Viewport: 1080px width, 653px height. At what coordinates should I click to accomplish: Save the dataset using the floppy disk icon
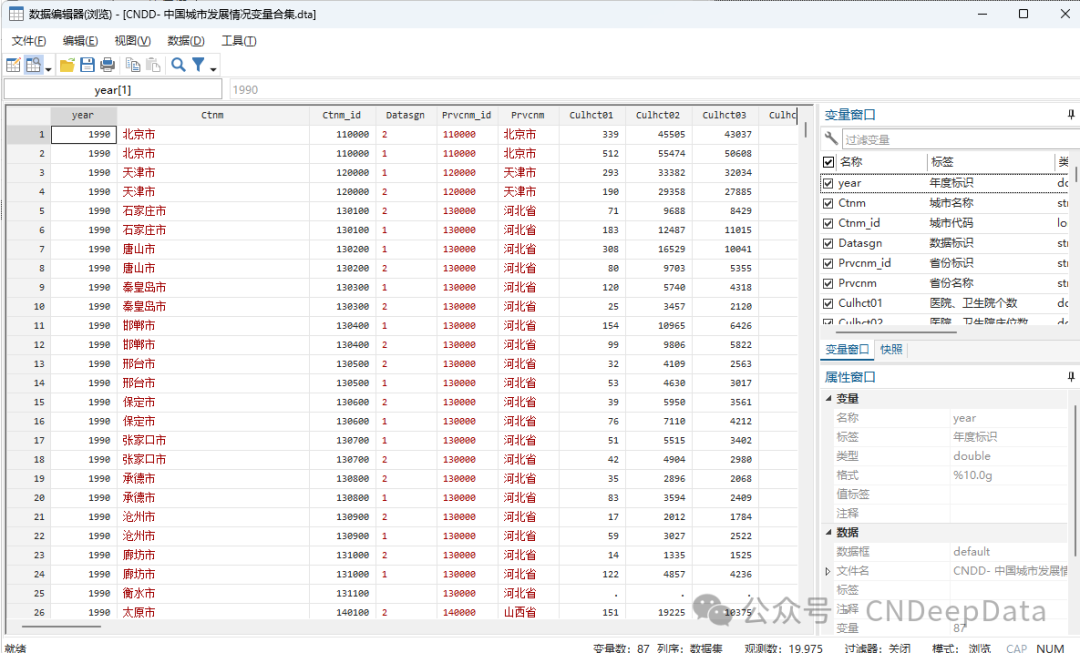[87, 65]
